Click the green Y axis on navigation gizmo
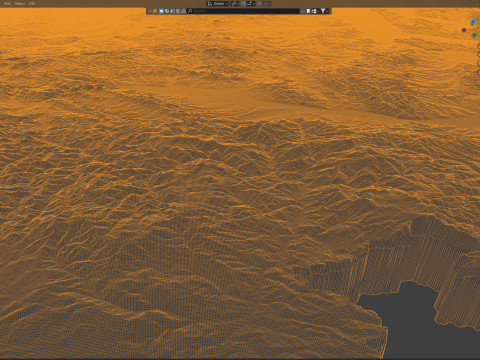 [x=474, y=35]
